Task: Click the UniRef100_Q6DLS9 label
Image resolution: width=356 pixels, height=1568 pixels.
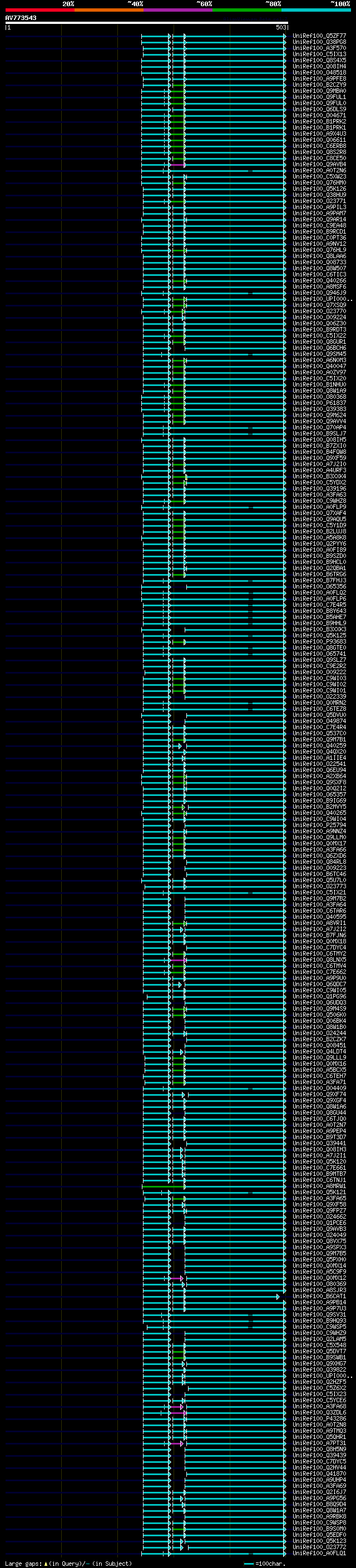Action: pyautogui.click(x=319, y=109)
